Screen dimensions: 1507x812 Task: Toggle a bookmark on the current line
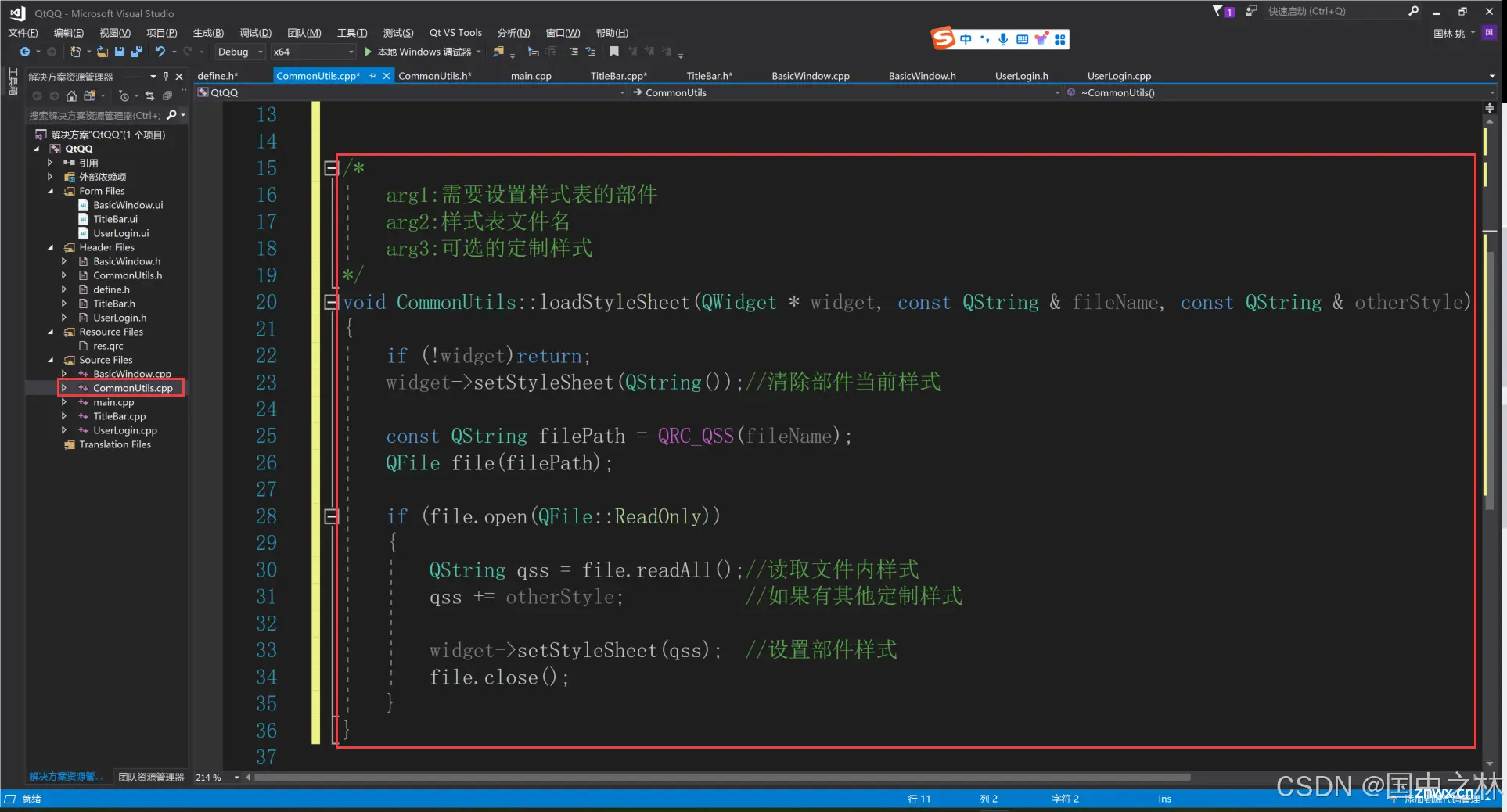[614, 52]
